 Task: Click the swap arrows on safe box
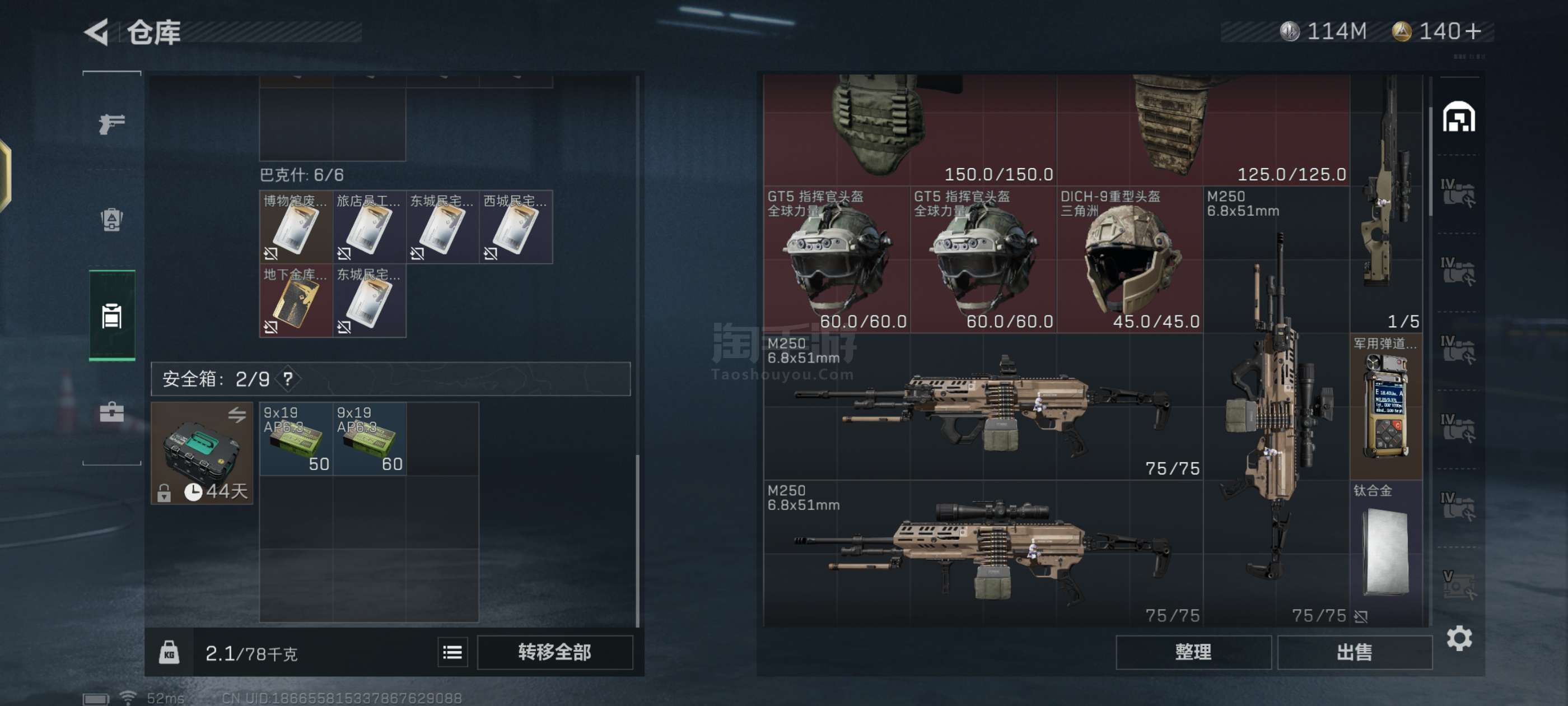click(237, 415)
